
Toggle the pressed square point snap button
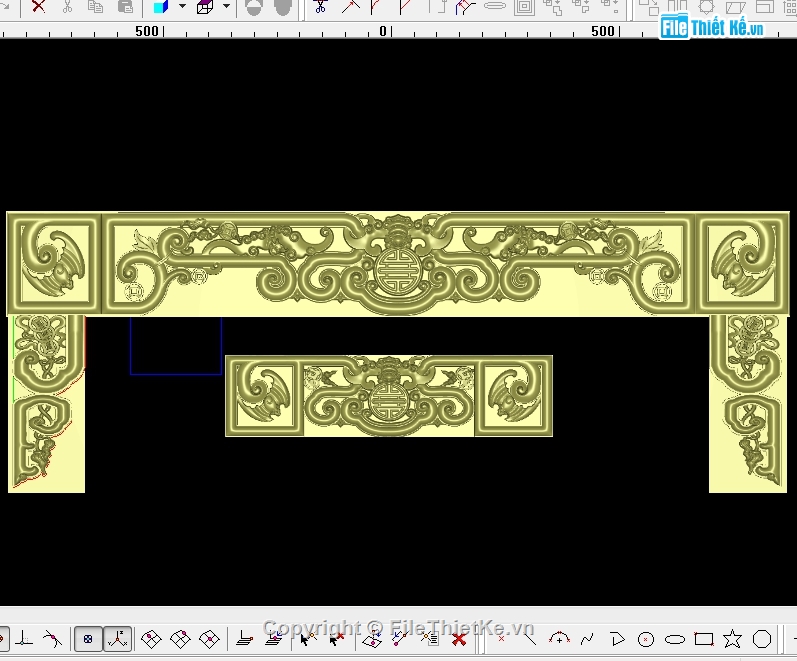click(x=88, y=638)
